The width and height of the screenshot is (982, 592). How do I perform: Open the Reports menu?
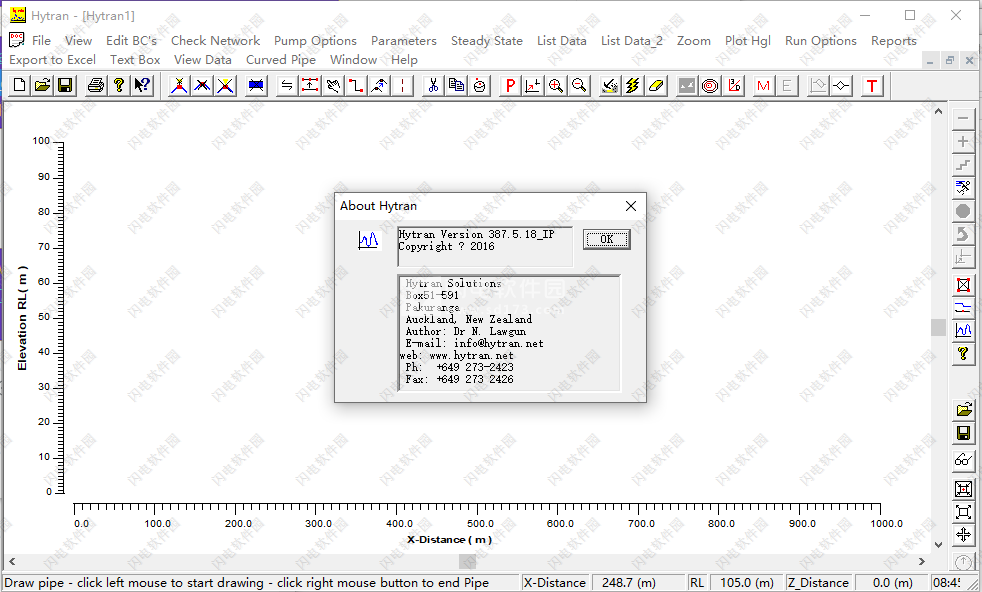894,41
